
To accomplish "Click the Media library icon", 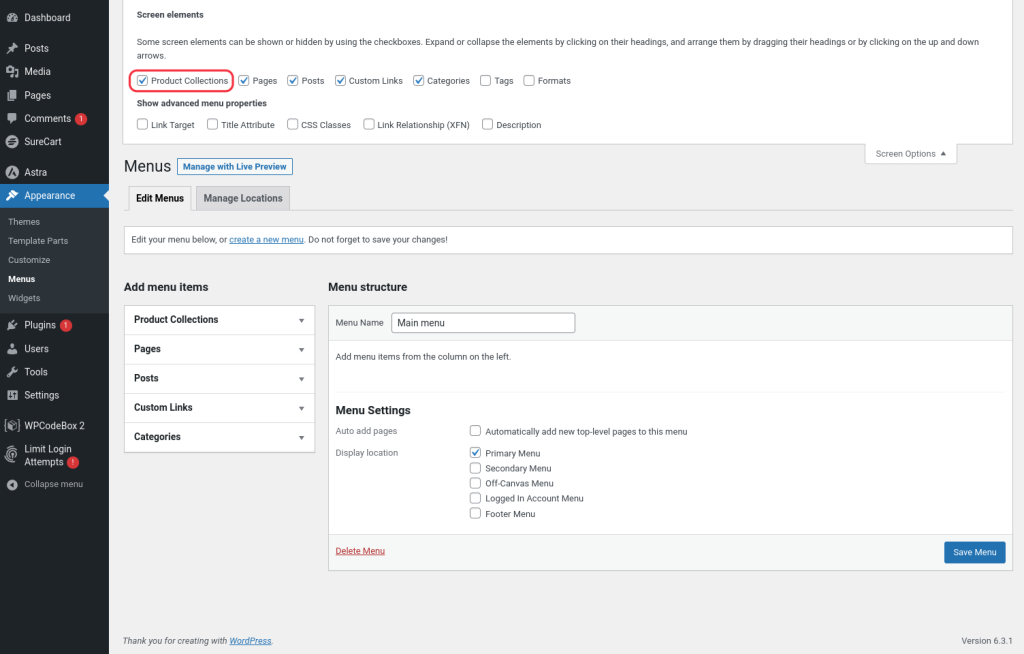I will (12, 72).
